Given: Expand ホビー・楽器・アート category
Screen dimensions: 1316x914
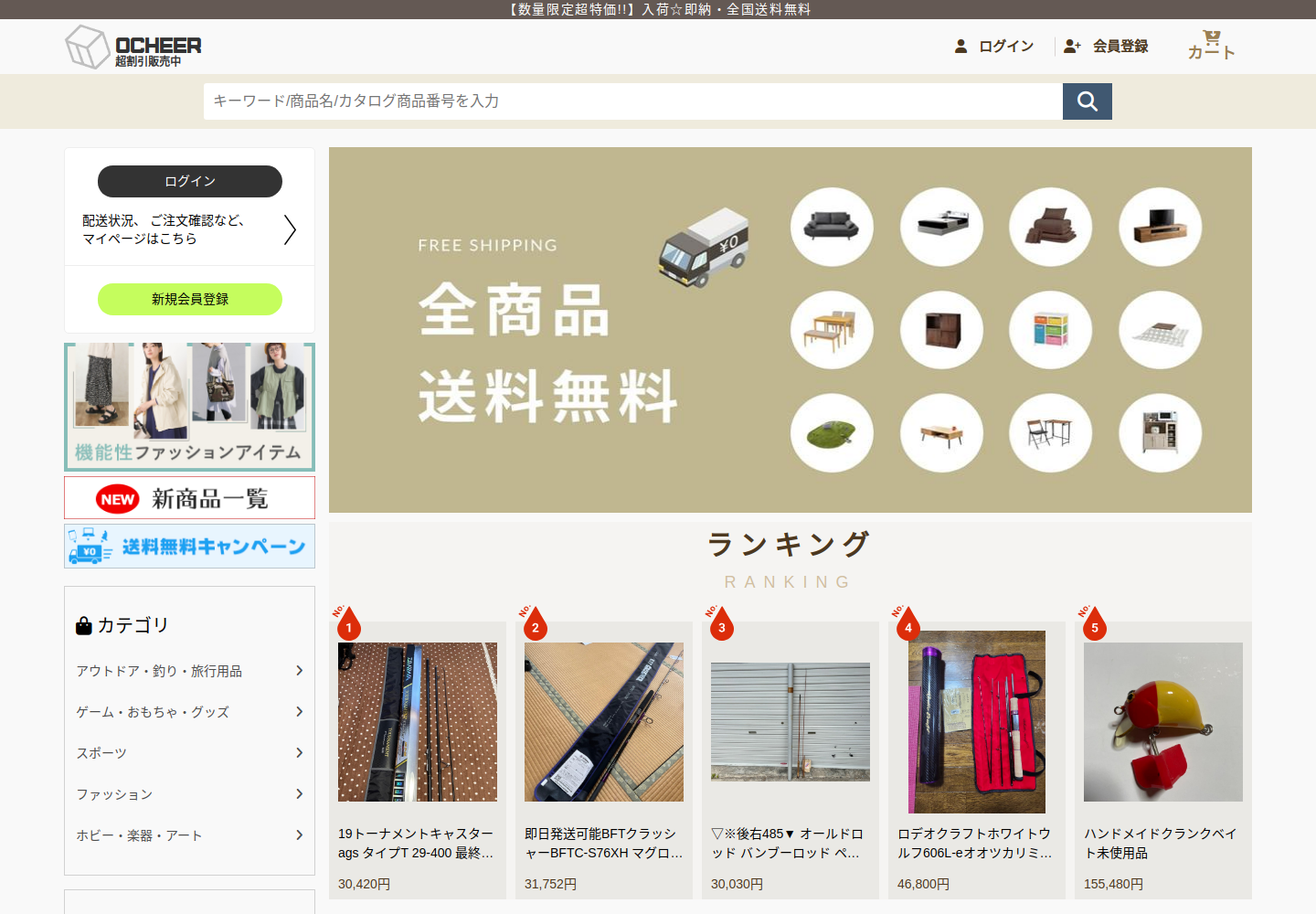Looking at the screenshot, I should pyautogui.click(x=189, y=835).
